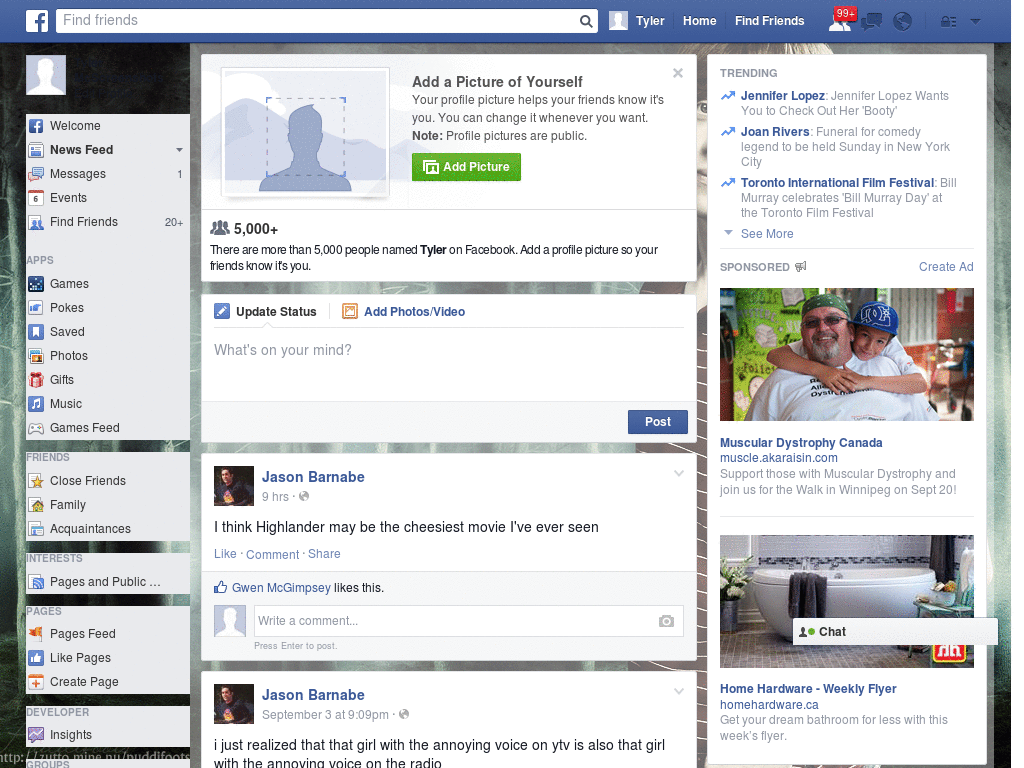Click the green Add Picture button

tap(466, 167)
